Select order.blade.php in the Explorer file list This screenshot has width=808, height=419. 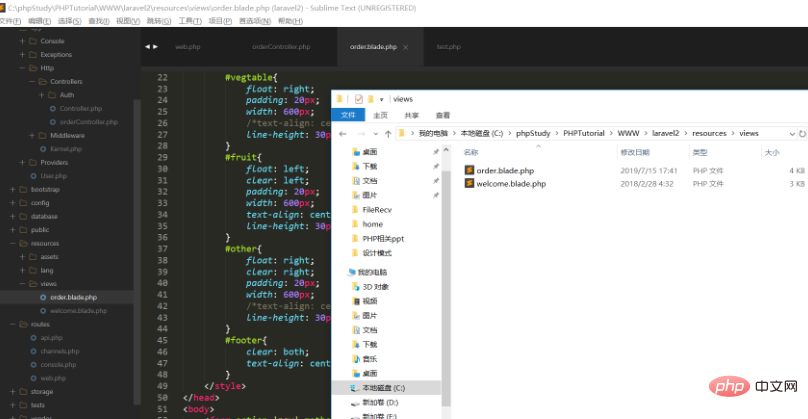tap(505, 171)
